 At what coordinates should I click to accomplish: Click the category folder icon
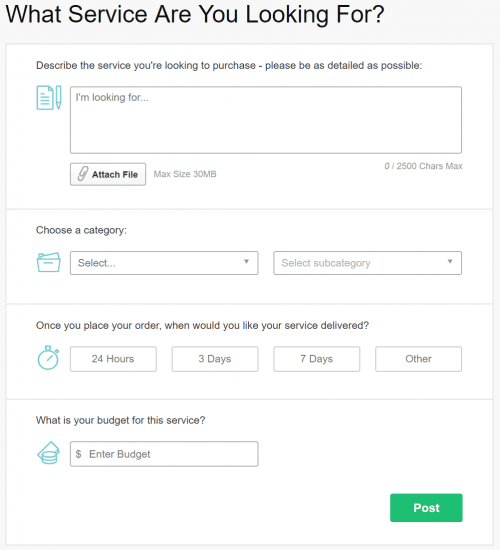[49, 262]
